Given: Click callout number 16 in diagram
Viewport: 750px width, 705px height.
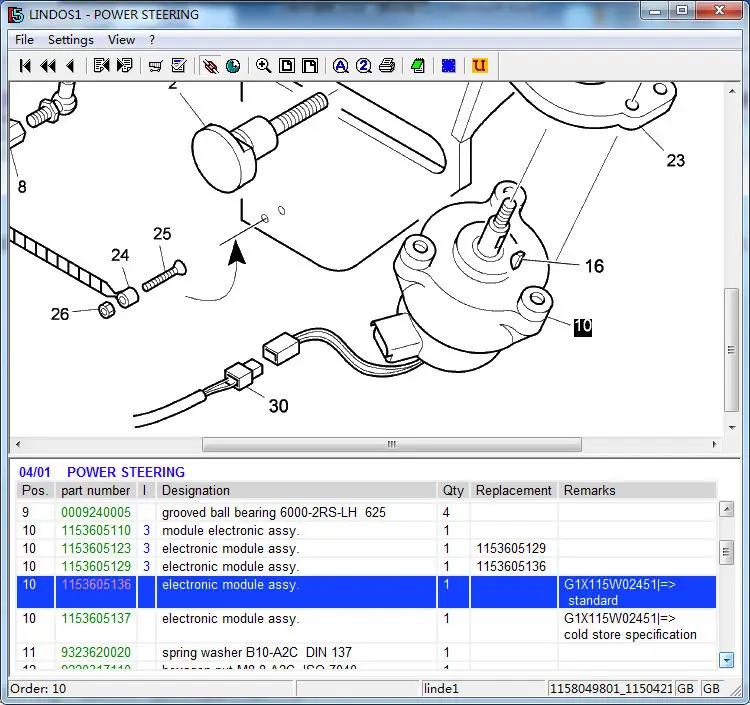Looking at the screenshot, I should coord(595,266).
